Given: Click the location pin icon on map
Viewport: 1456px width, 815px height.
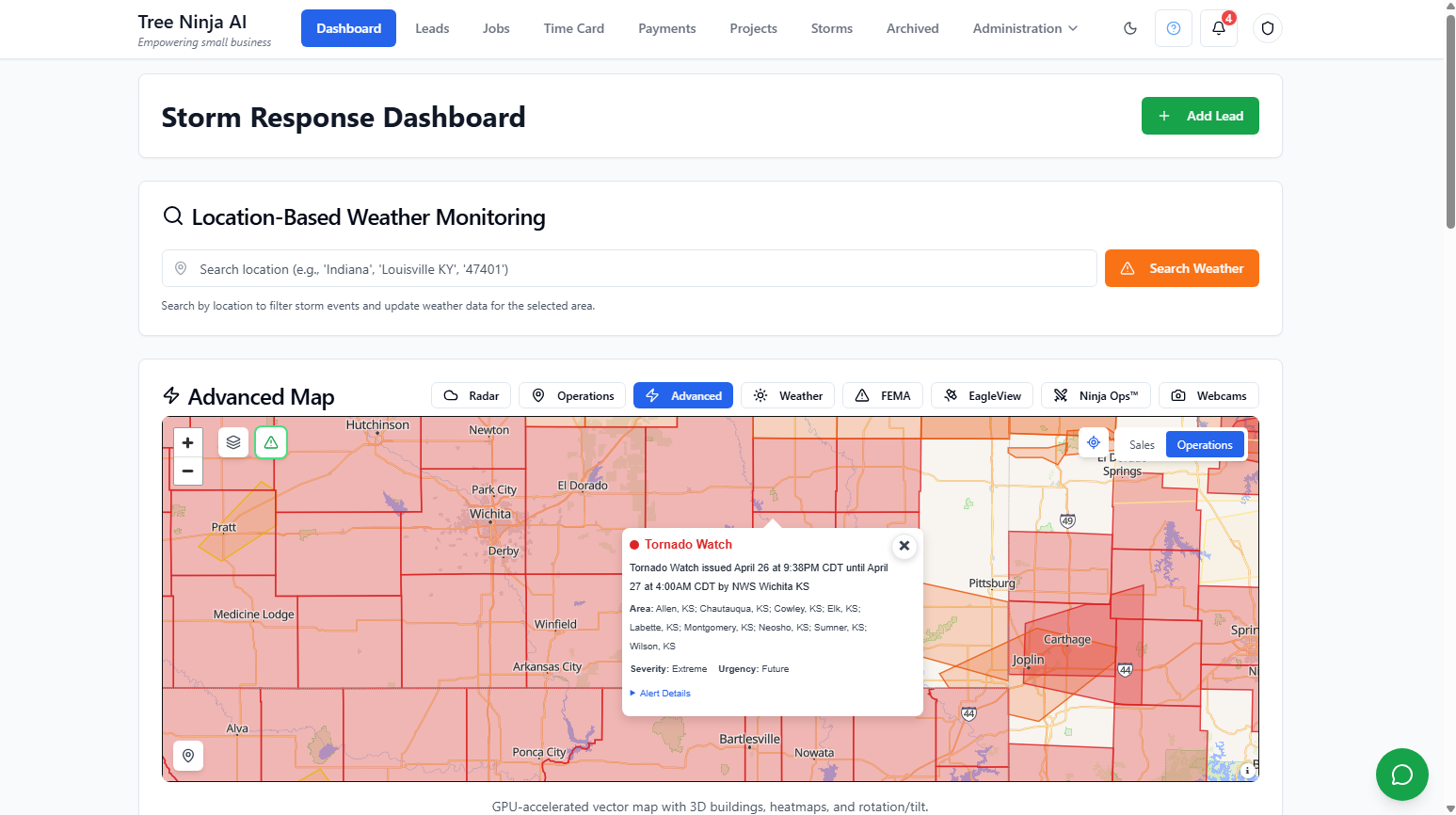Looking at the screenshot, I should point(188,756).
